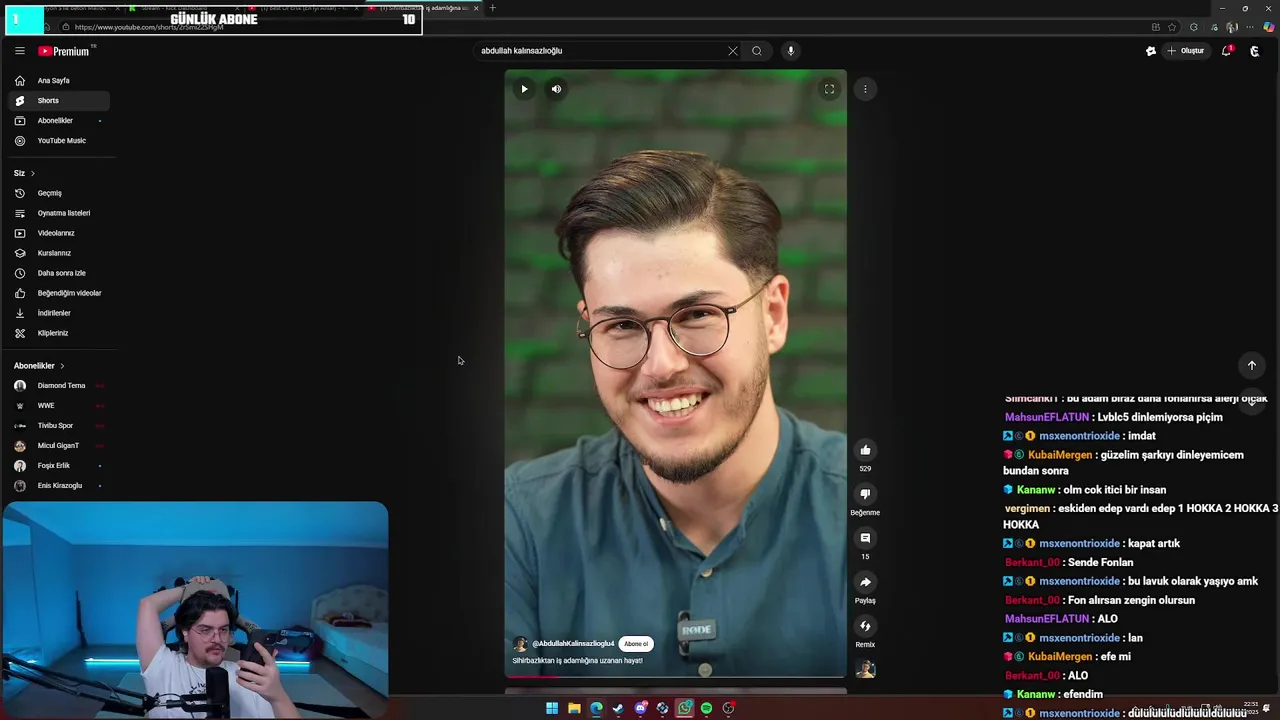Open WhatsApp from the taskbar

(x=684, y=708)
